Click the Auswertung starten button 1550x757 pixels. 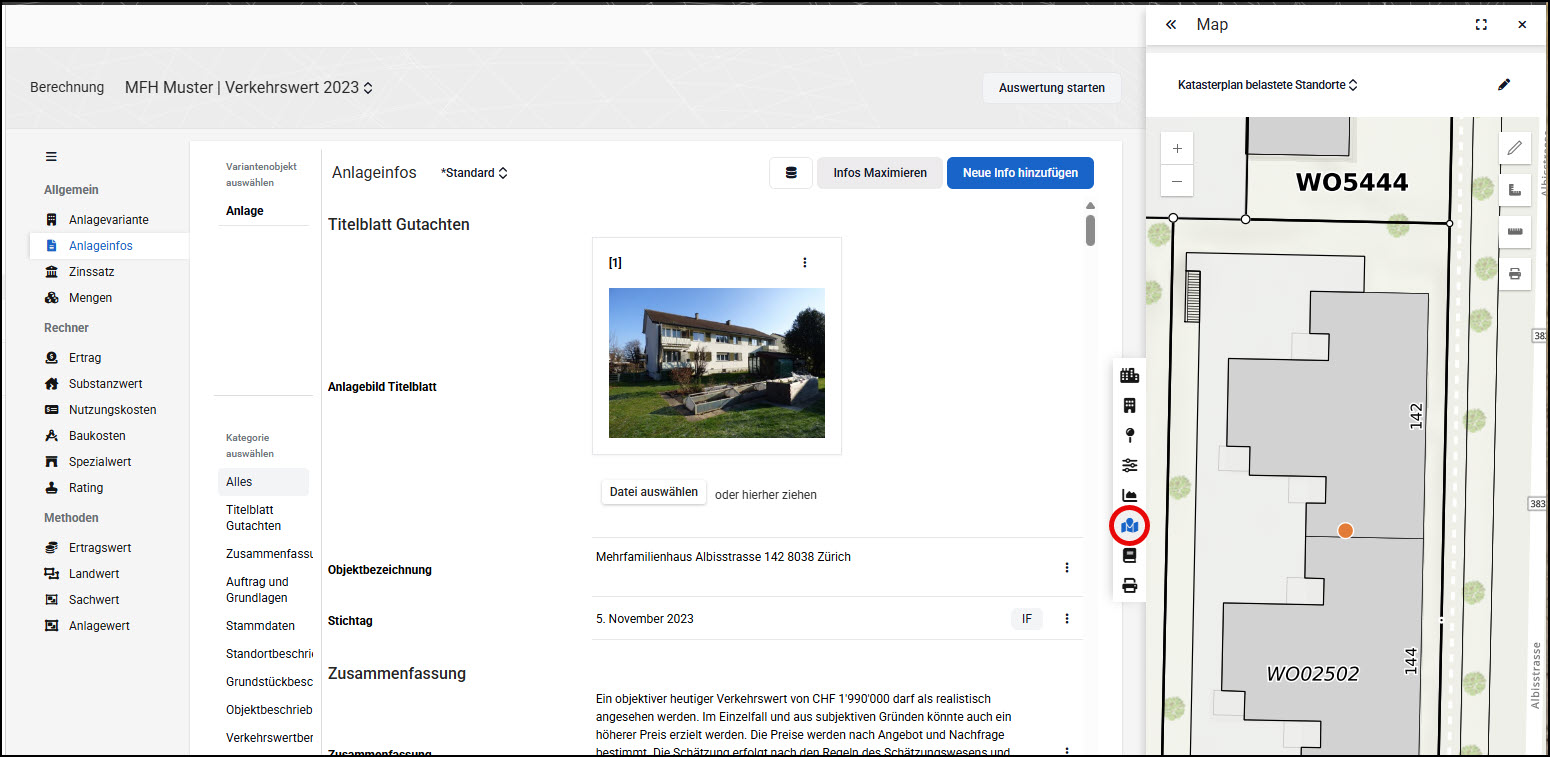coord(1052,88)
